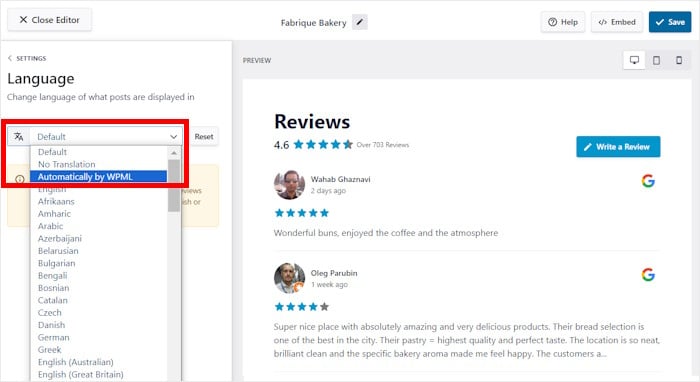The height and width of the screenshot is (382, 700).
Task: Select Belarusian language
Action: [x=99, y=251]
